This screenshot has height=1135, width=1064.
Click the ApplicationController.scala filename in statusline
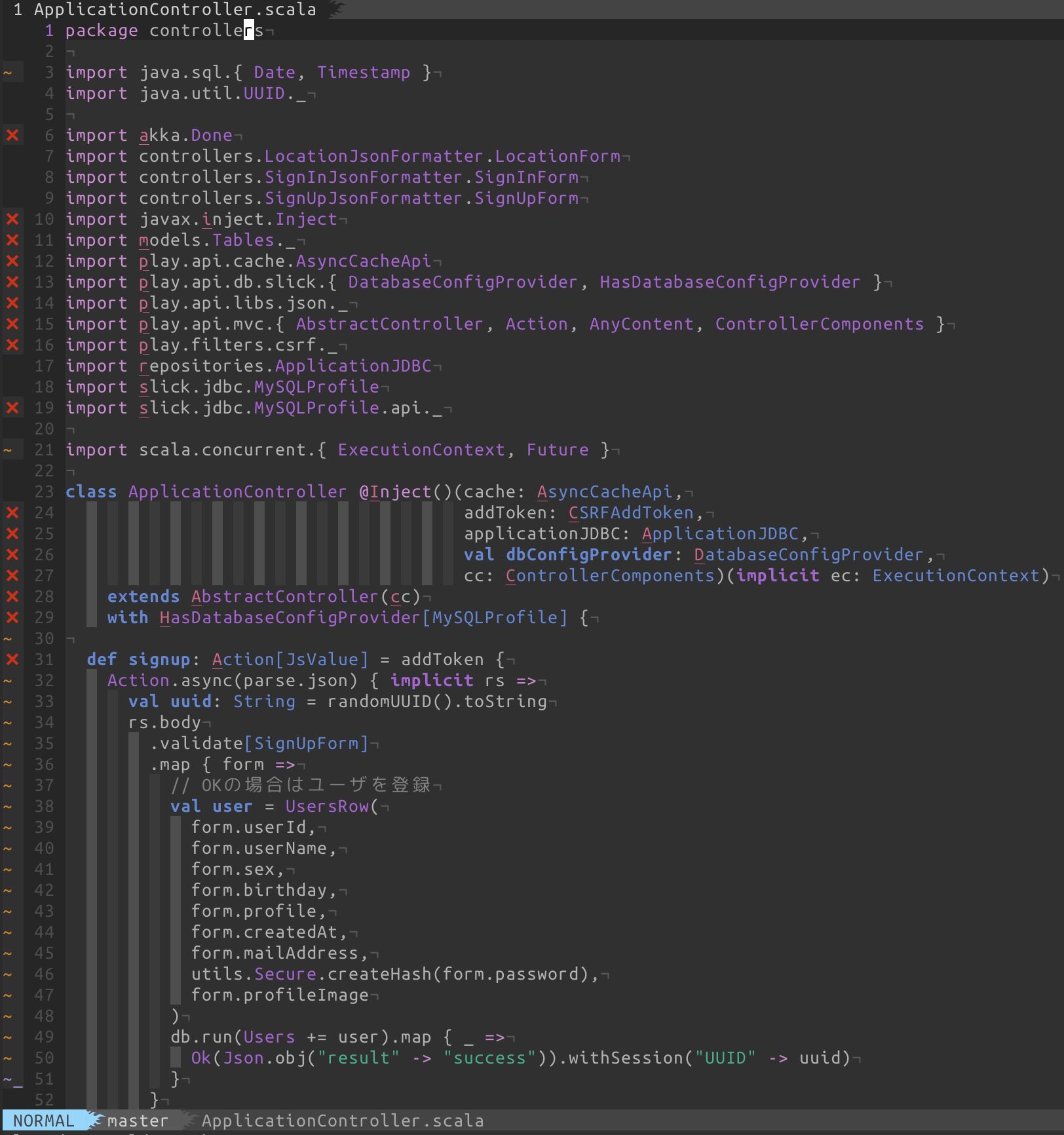[343, 1121]
